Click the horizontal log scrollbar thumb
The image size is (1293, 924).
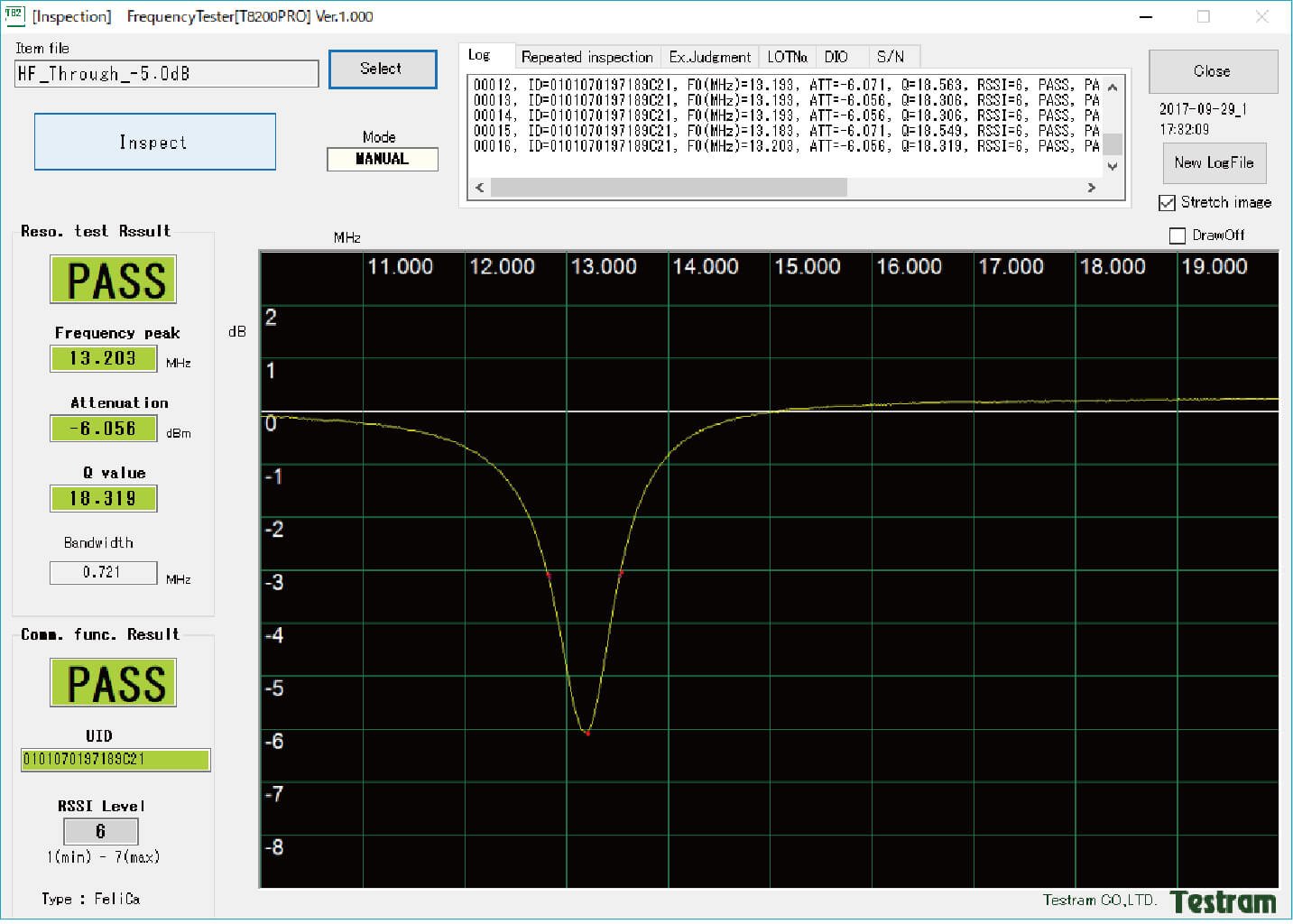(x=668, y=188)
